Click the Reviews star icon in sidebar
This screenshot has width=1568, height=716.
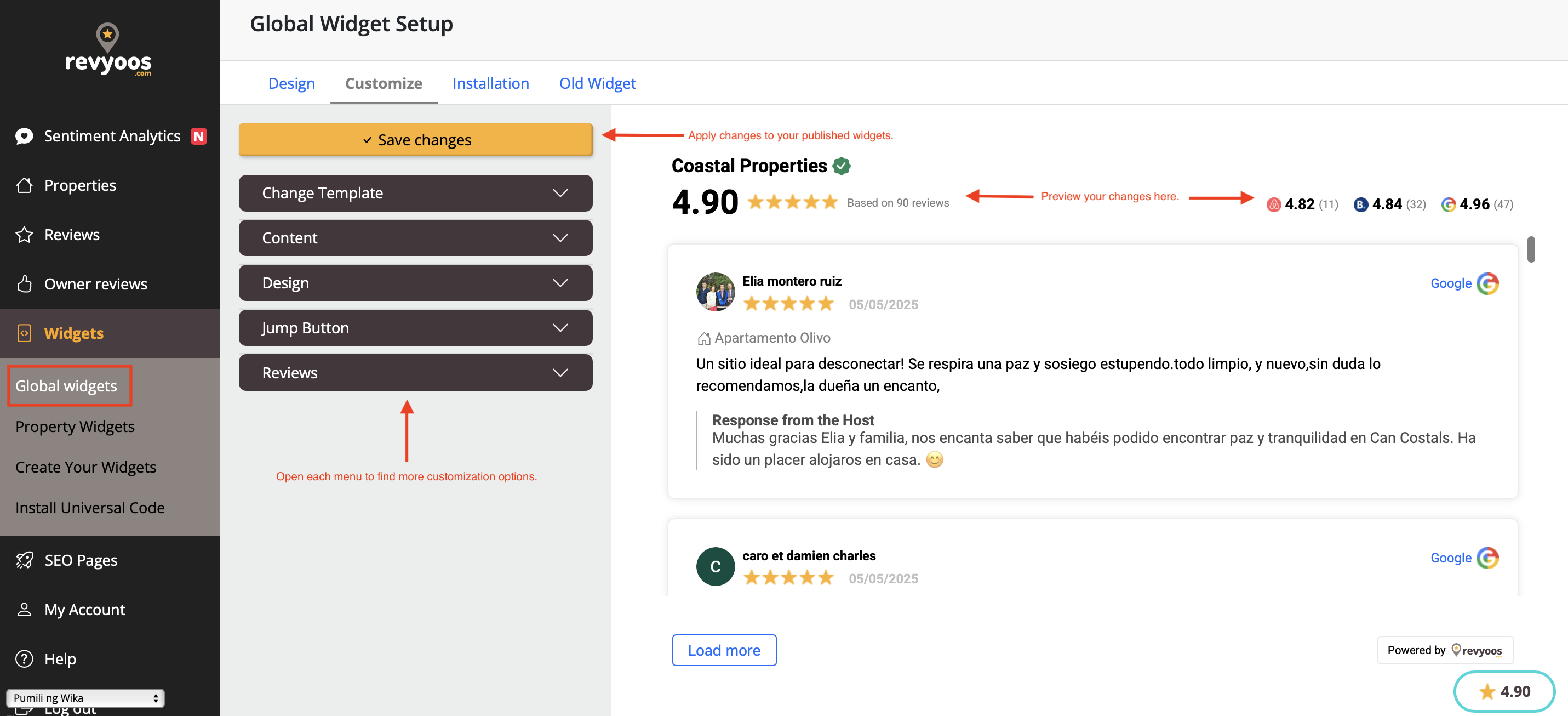(x=24, y=235)
